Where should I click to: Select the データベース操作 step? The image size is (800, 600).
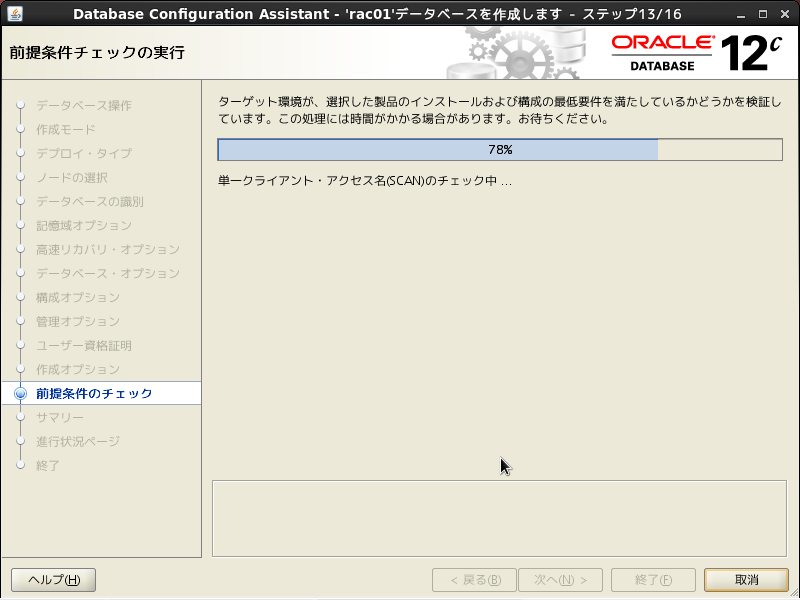point(84,106)
